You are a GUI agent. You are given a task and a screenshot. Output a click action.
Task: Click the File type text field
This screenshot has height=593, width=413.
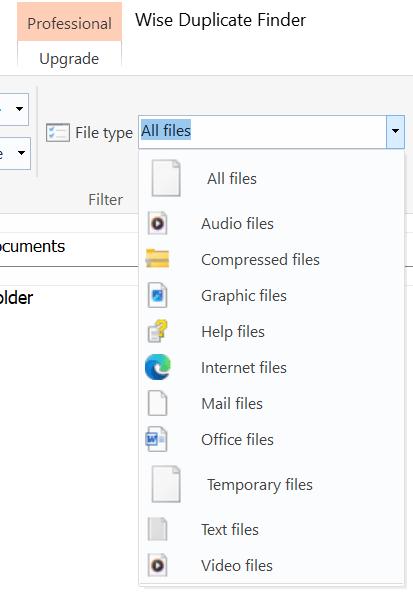point(262,132)
